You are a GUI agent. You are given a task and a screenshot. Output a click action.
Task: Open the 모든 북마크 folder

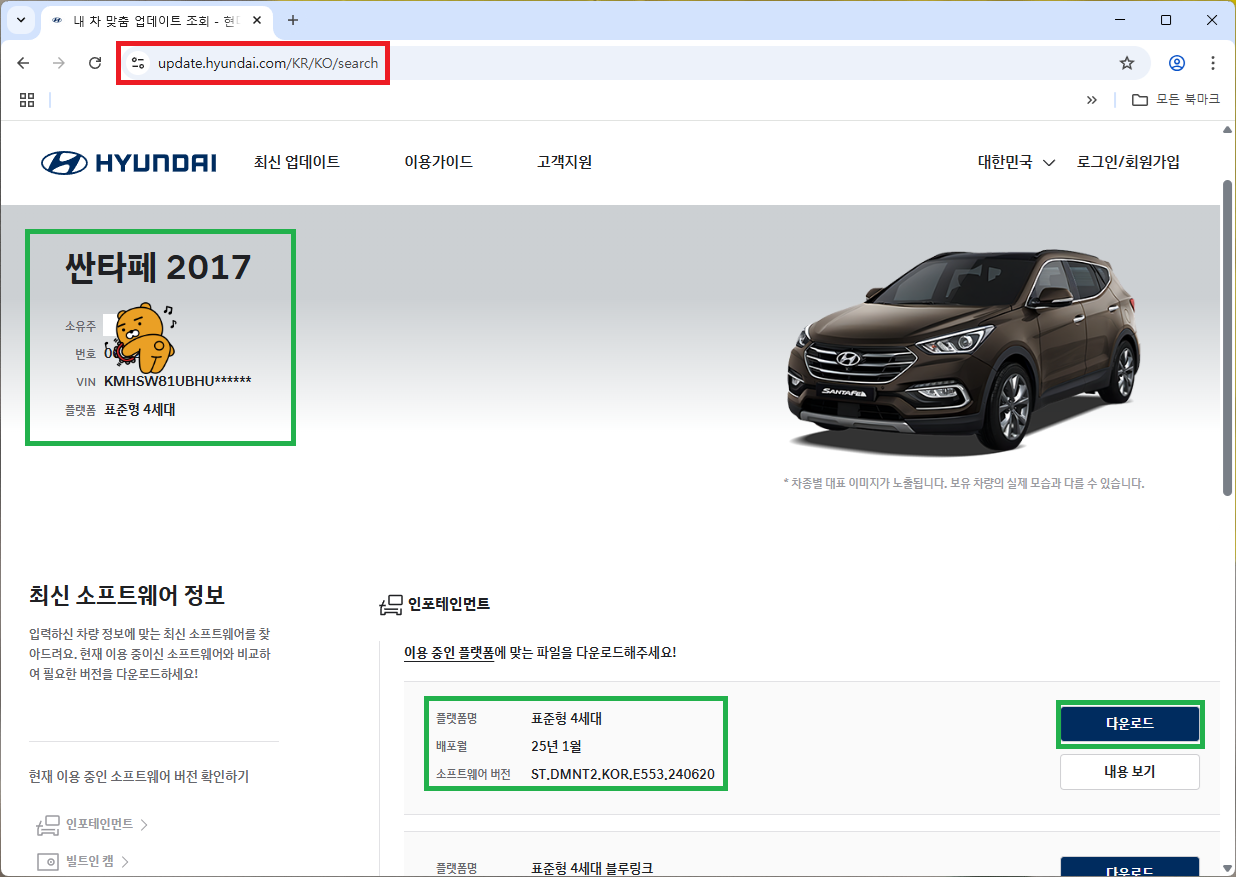click(x=1176, y=99)
